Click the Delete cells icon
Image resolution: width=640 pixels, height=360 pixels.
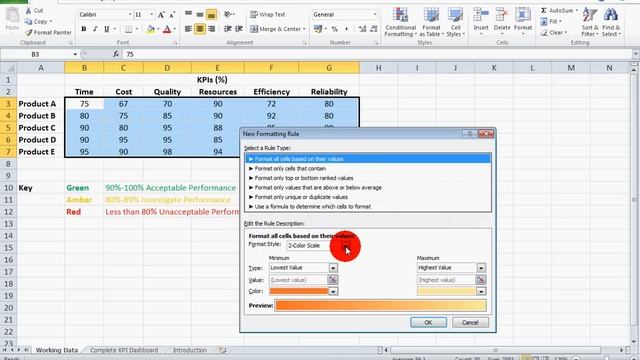(x=502, y=16)
